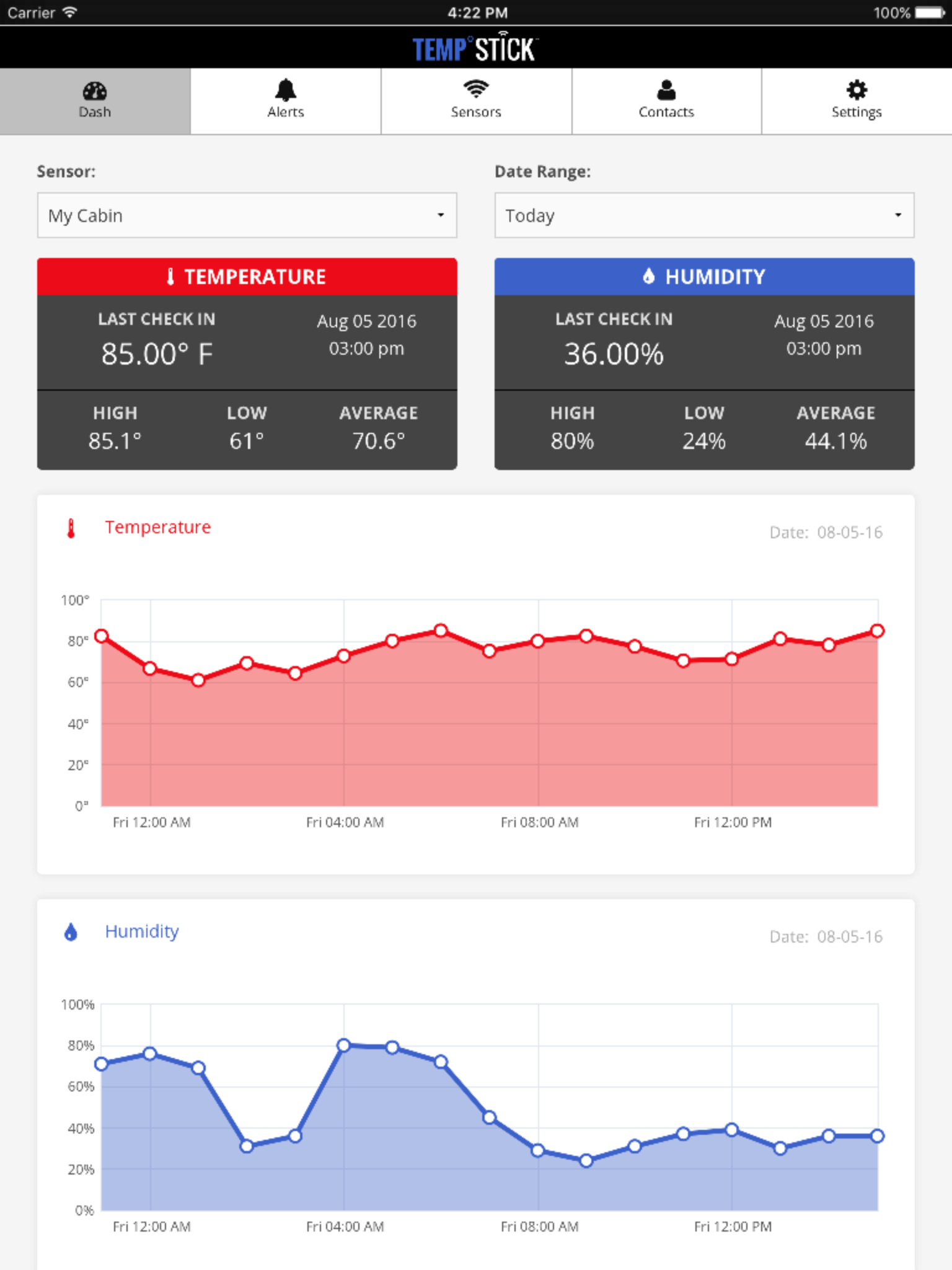Viewport: 952px width, 1270px height.
Task: Tap Fri 12:00 PM label on humidity chart
Action: pyautogui.click(x=733, y=1227)
